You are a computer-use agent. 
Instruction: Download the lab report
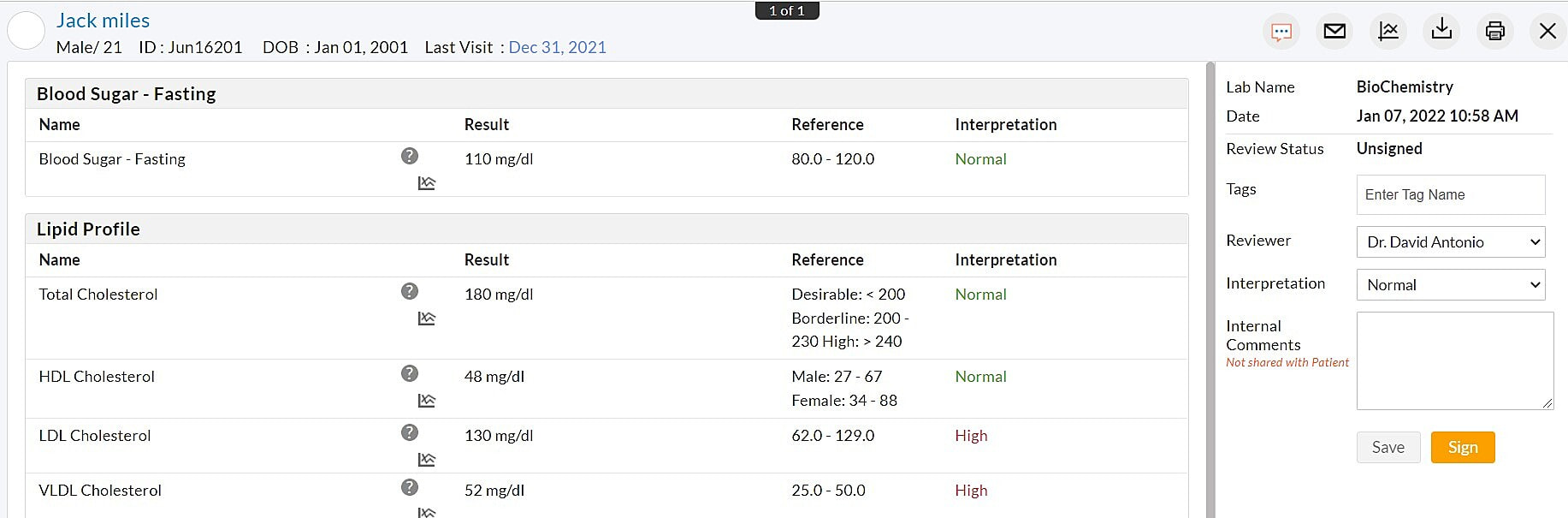(x=1441, y=31)
